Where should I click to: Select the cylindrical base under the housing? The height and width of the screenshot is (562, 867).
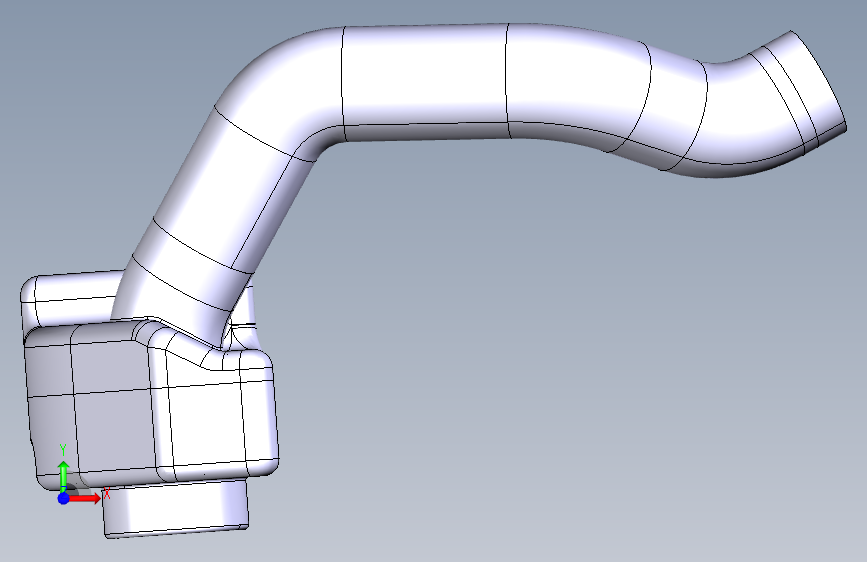pyautogui.click(x=176, y=508)
